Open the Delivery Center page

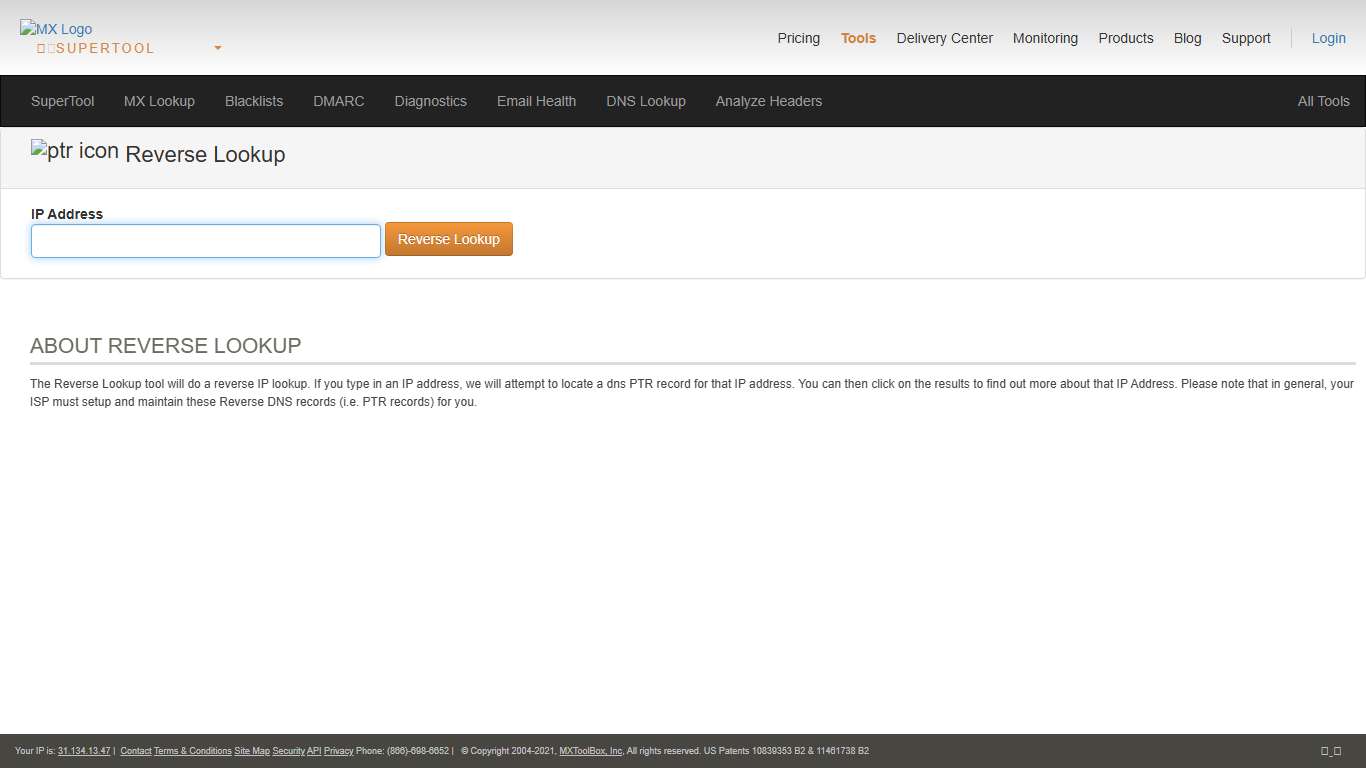pos(944,38)
